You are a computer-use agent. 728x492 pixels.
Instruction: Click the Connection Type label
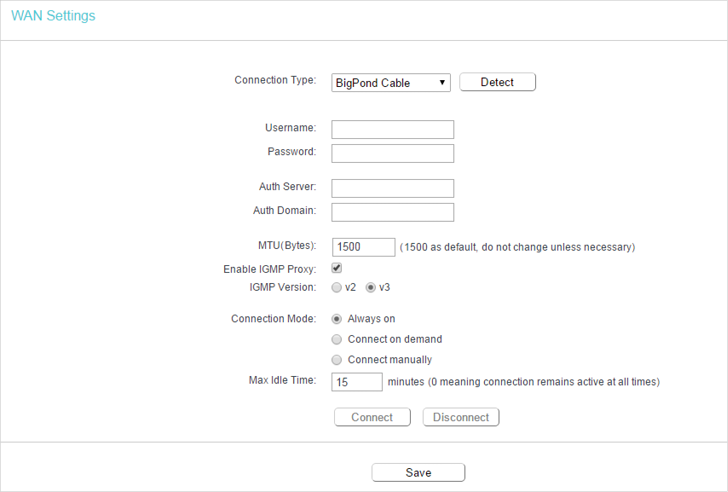(275, 80)
